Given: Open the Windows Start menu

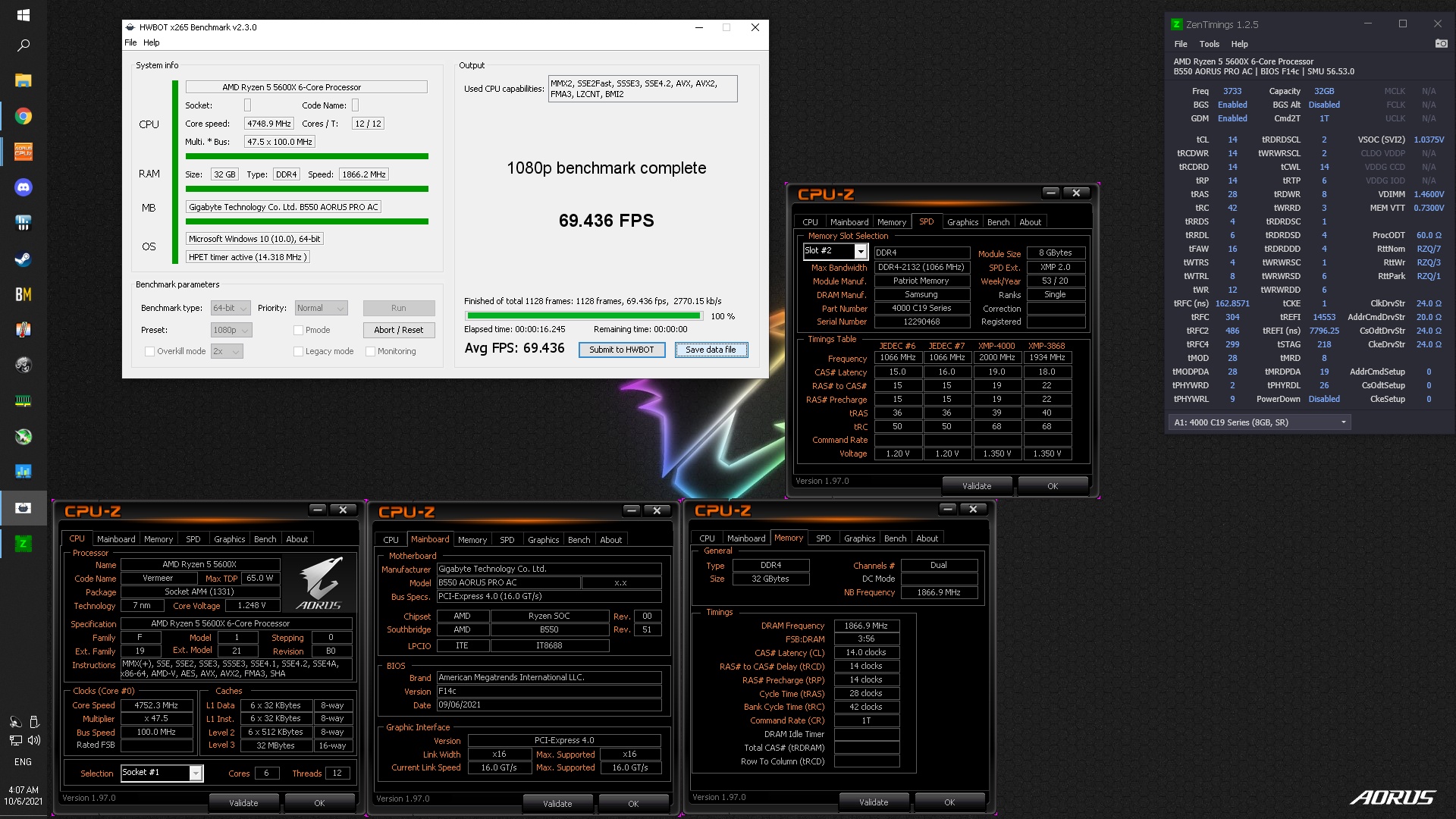Looking at the screenshot, I should click(x=23, y=15).
